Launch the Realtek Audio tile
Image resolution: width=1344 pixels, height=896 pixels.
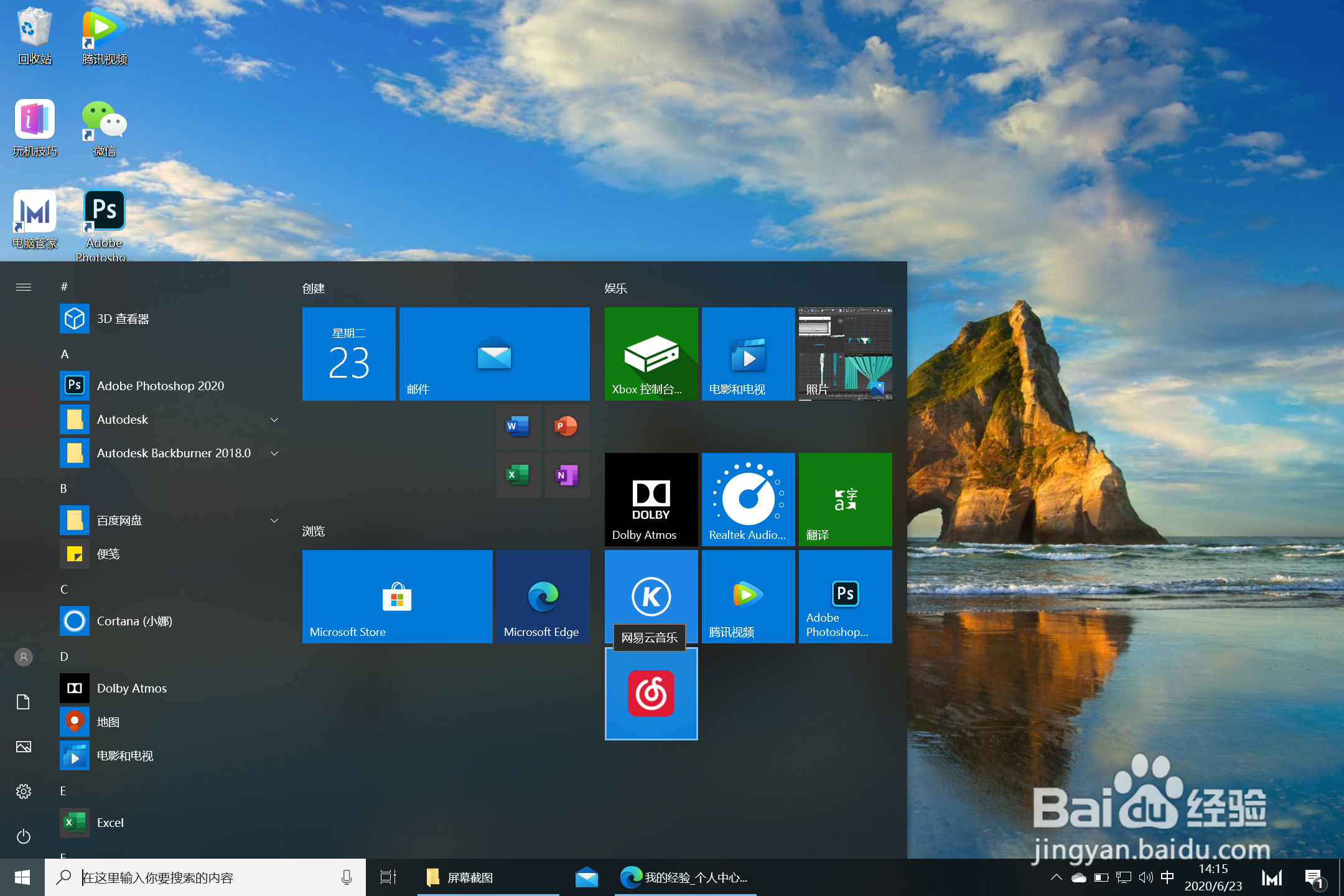pos(748,499)
